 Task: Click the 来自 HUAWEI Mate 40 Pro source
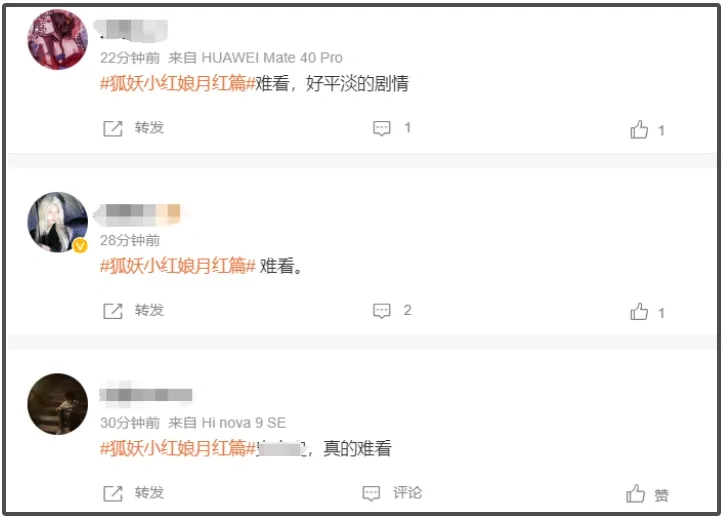point(255,58)
